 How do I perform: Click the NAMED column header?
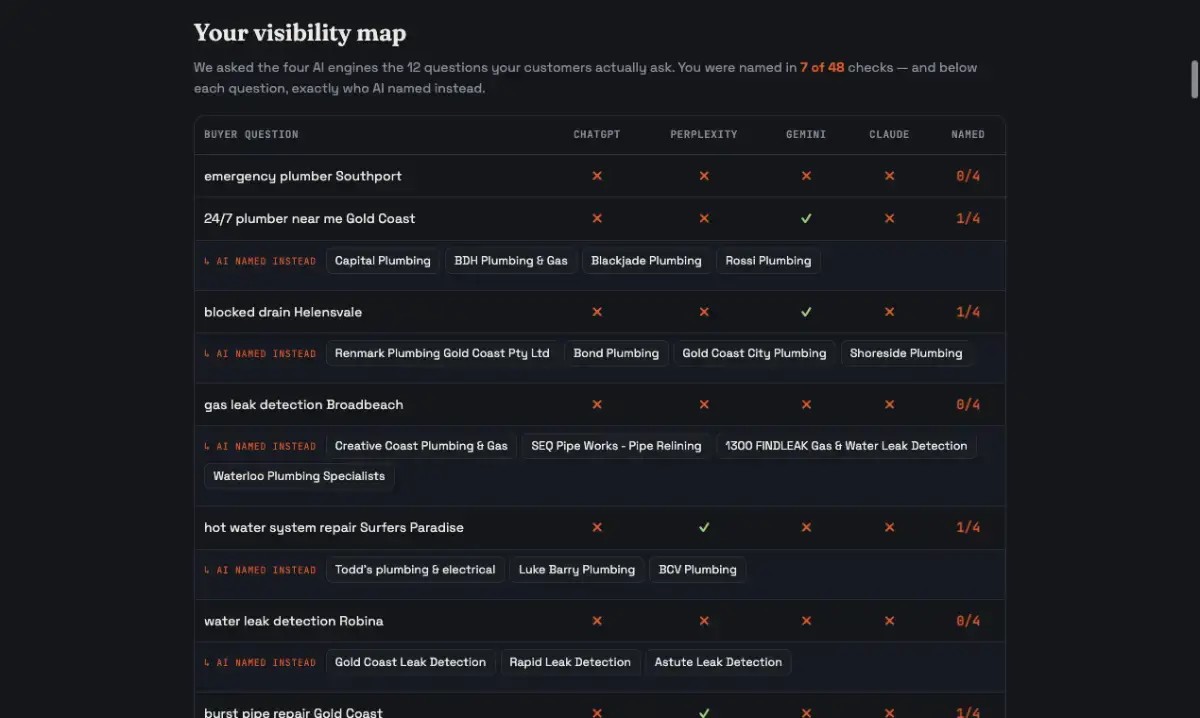968,134
